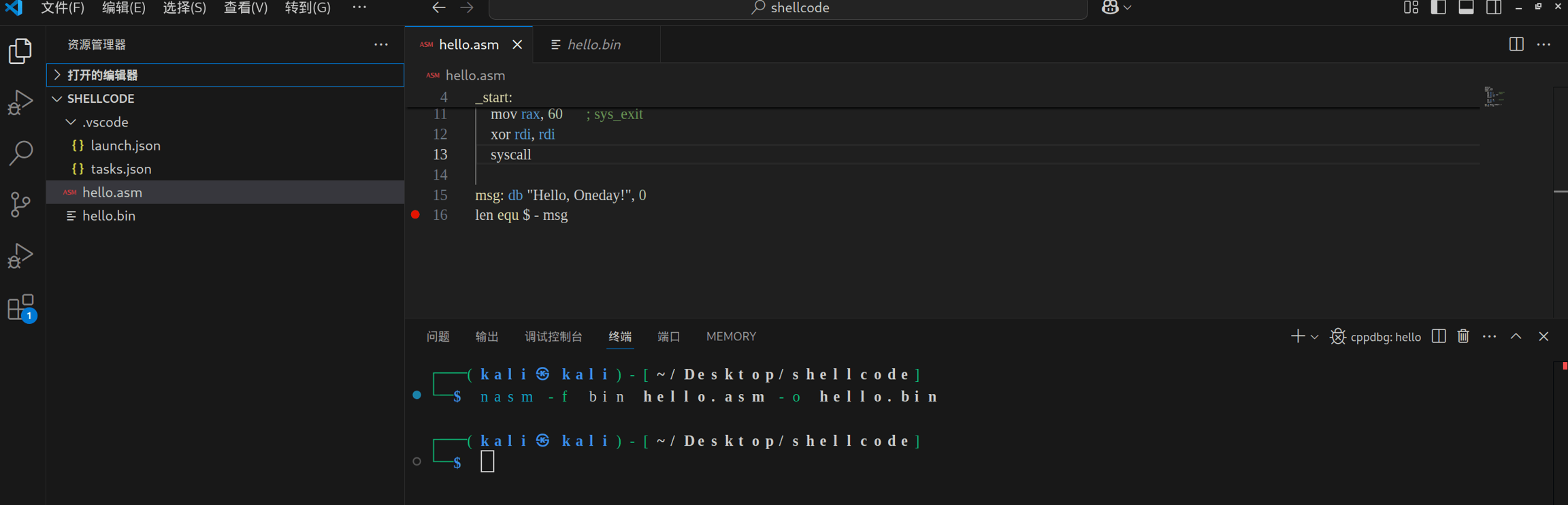
Task: Split the editor to the right
Action: [1516, 44]
